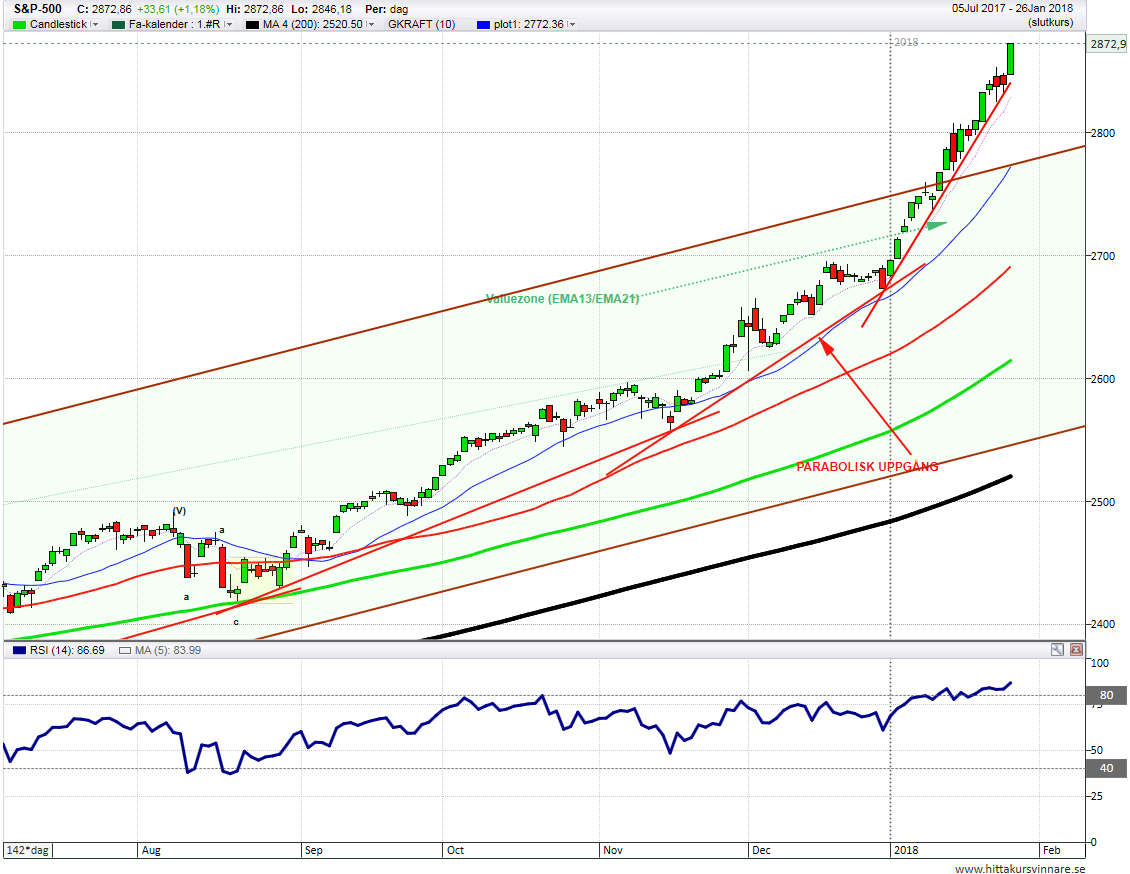Click the Hi: 2872,86 value
1130x874 pixels.
click(x=255, y=9)
